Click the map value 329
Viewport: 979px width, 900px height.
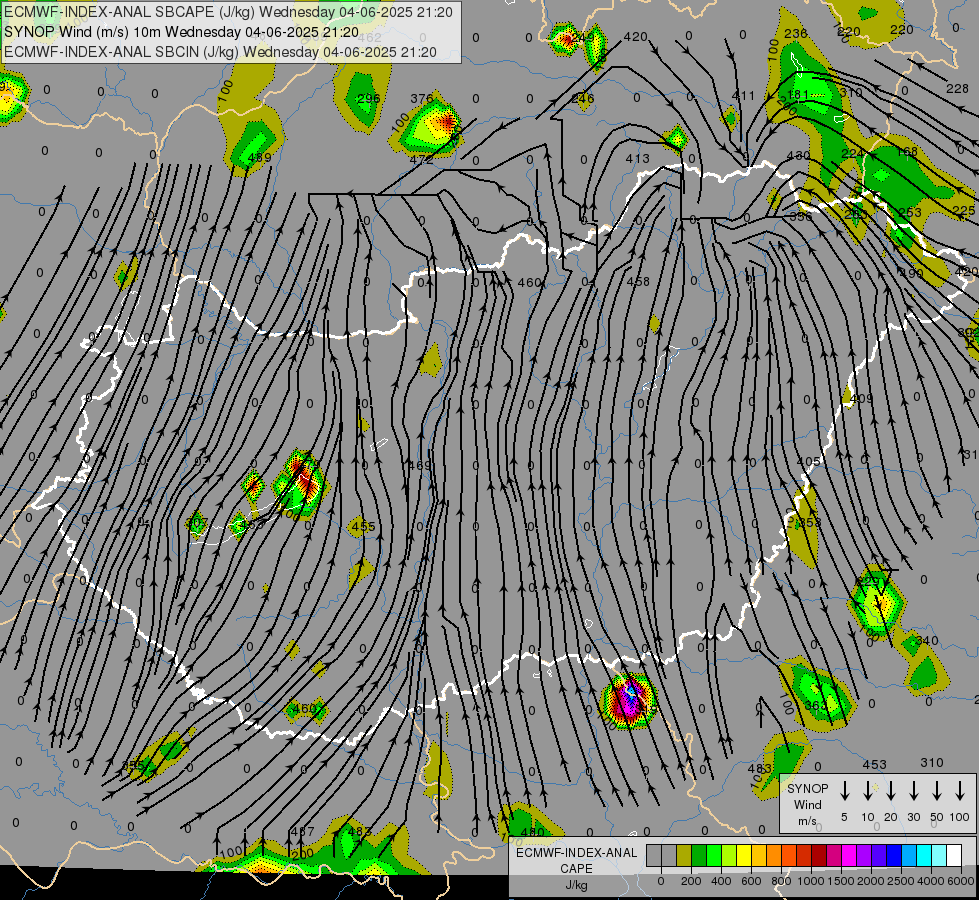[x=867, y=582]
